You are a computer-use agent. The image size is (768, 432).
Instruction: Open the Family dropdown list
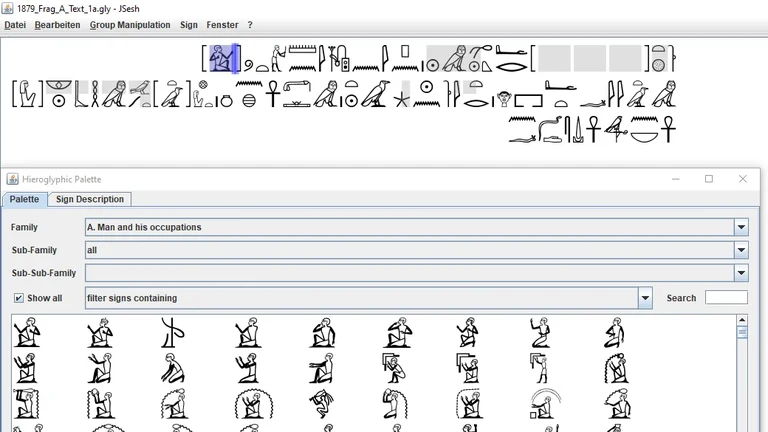[x=741, y=227]
